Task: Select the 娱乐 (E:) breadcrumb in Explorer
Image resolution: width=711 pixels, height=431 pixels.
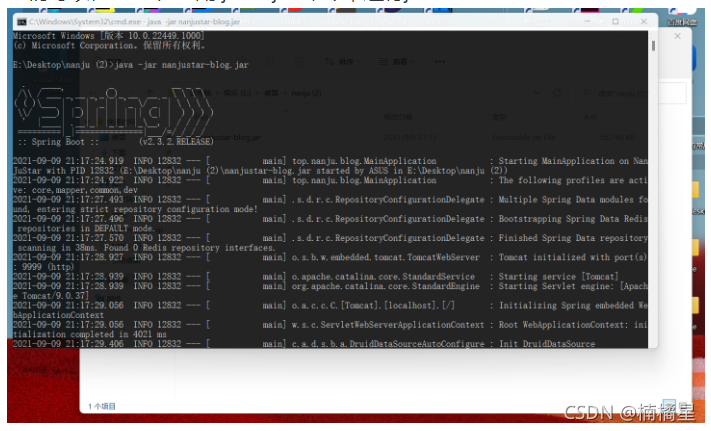Action: pyautogui.click(x=237, y=93)
